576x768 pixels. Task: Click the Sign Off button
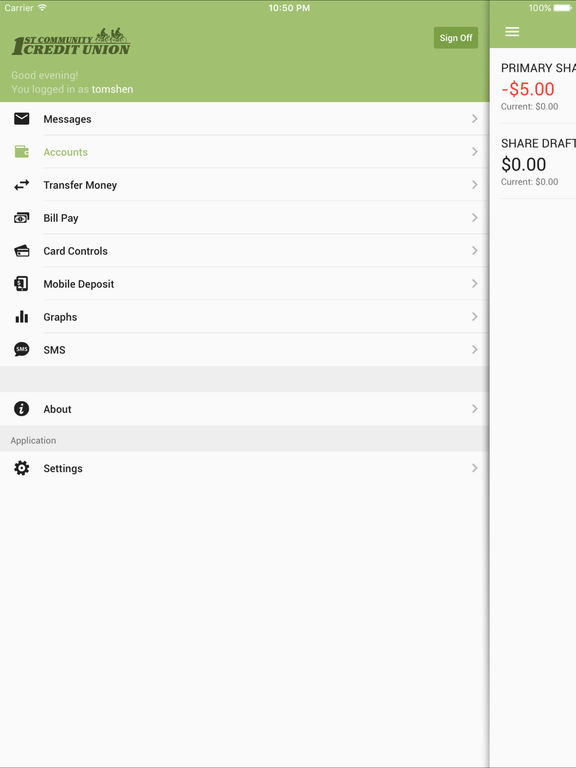456,38
